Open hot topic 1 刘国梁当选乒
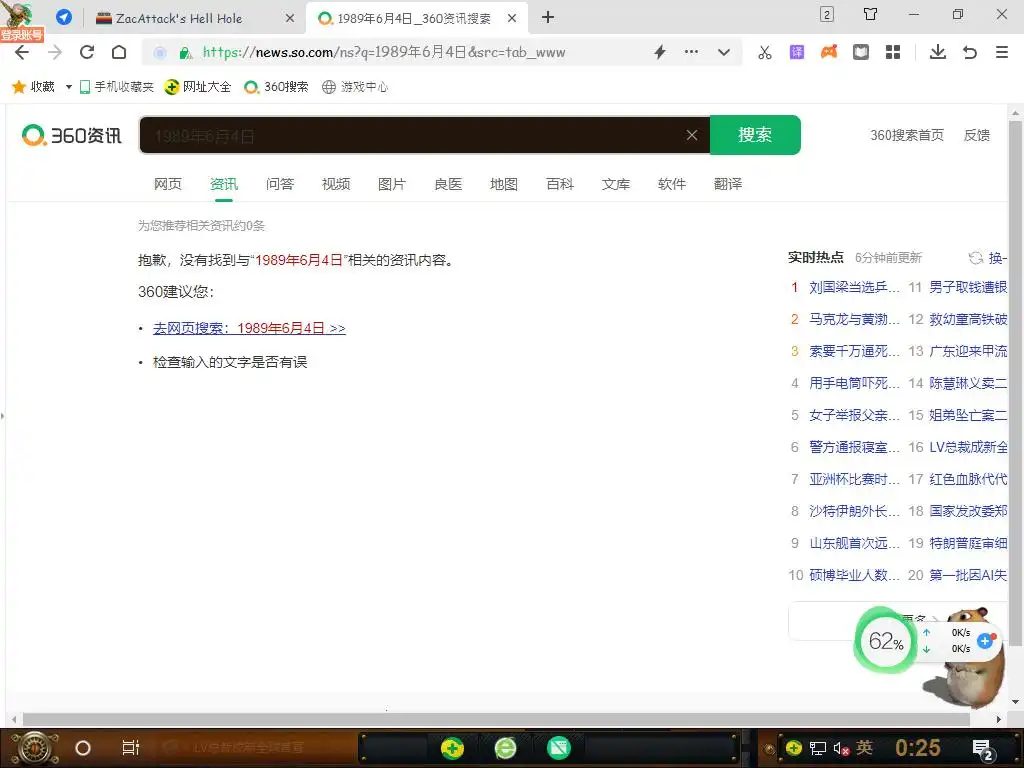 tap(854, 287)
